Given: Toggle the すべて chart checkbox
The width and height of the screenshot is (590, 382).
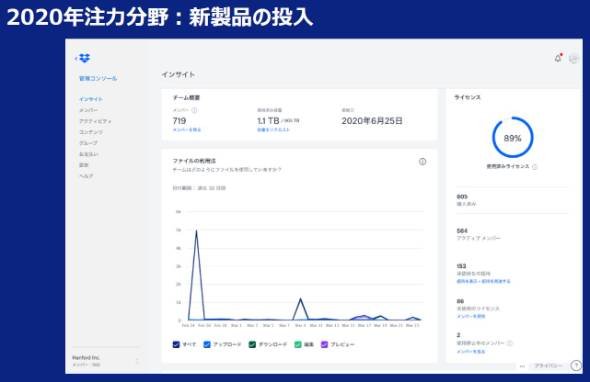Looking at the screenshot, I should click(176, 344).
